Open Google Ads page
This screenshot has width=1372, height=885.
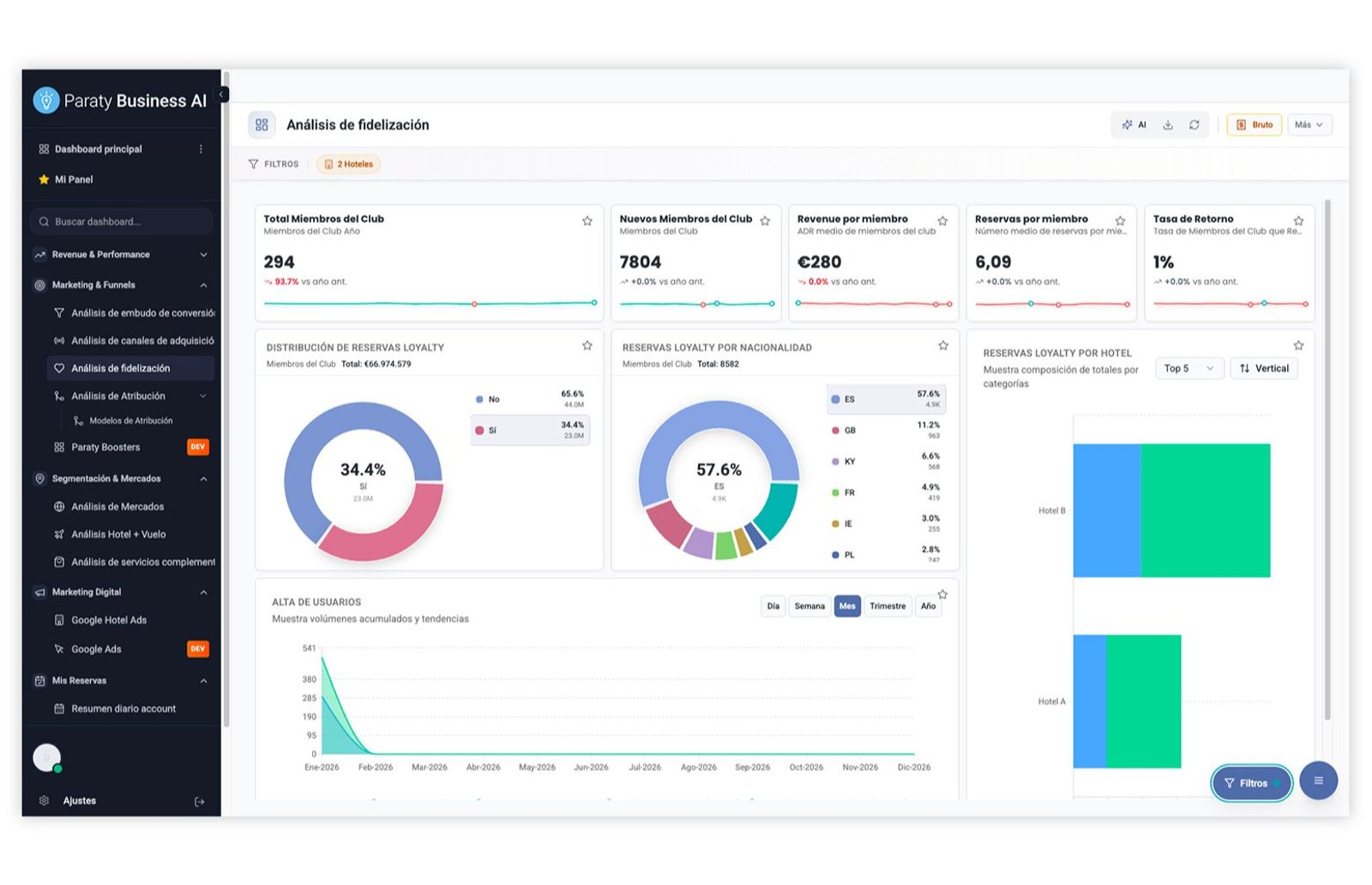tap(96, 649)
